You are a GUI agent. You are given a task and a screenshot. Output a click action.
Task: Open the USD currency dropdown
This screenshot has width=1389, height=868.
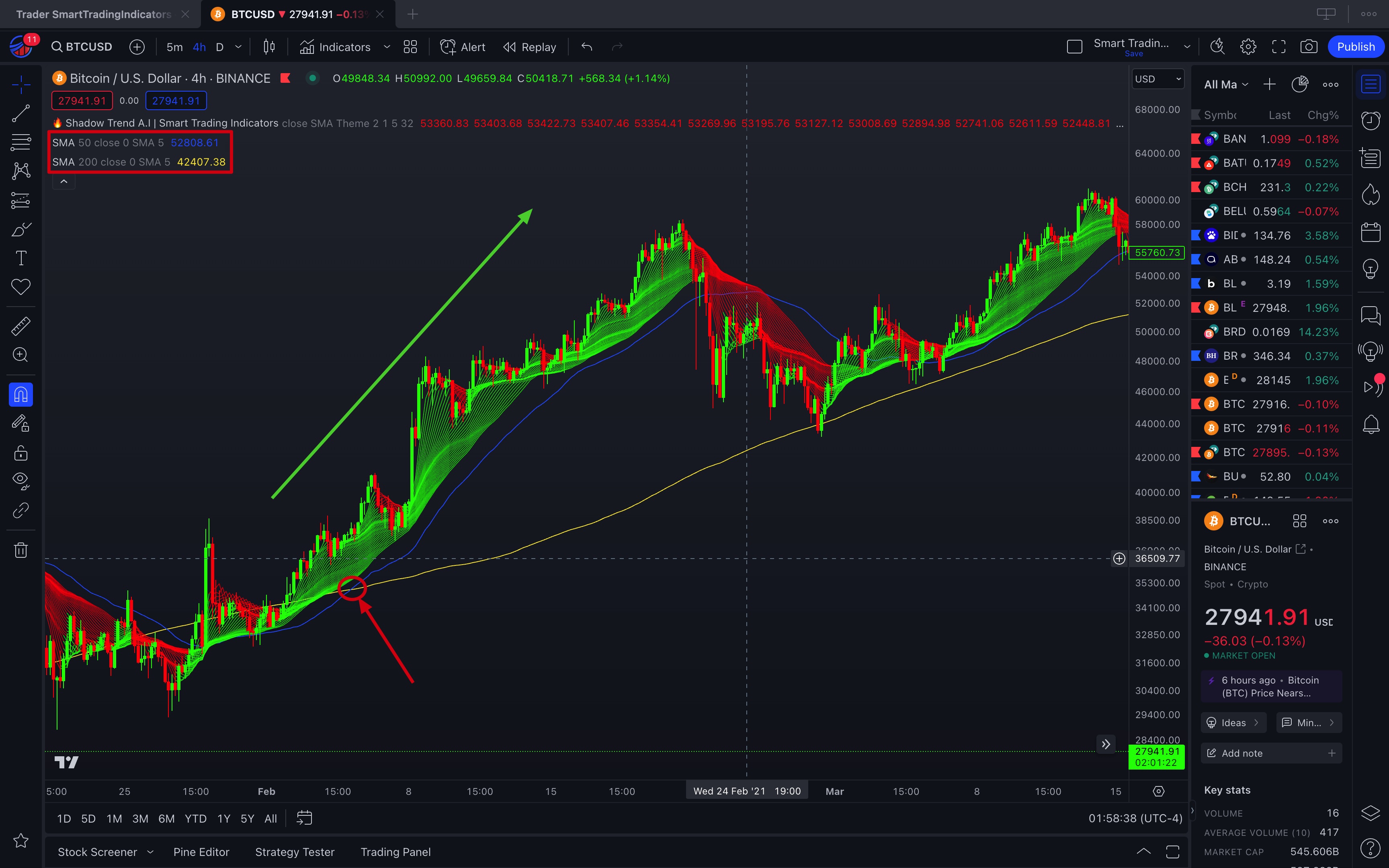pos(1157,79)
